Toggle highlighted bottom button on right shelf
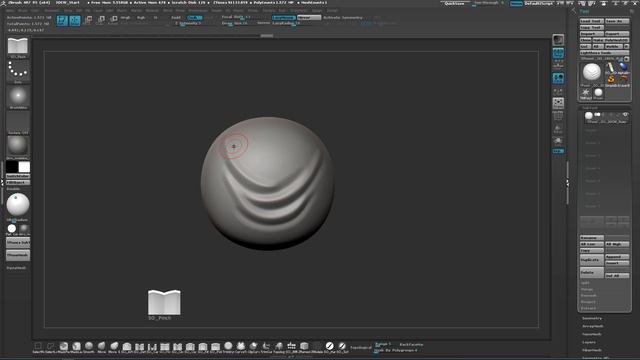Image resolution: width=640 pixels, height=360 pixels. (558, 151)
